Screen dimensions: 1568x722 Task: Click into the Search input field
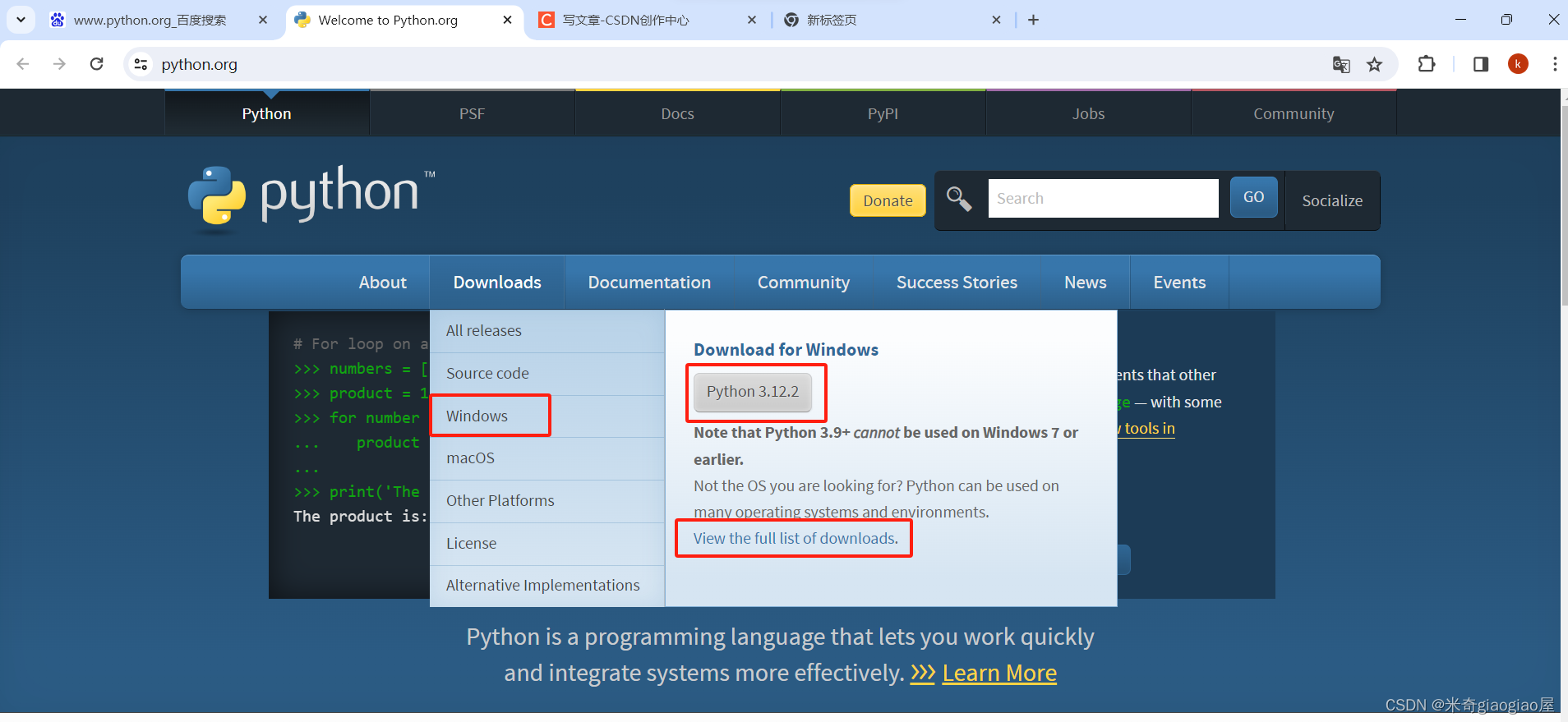click(1103, 198)
